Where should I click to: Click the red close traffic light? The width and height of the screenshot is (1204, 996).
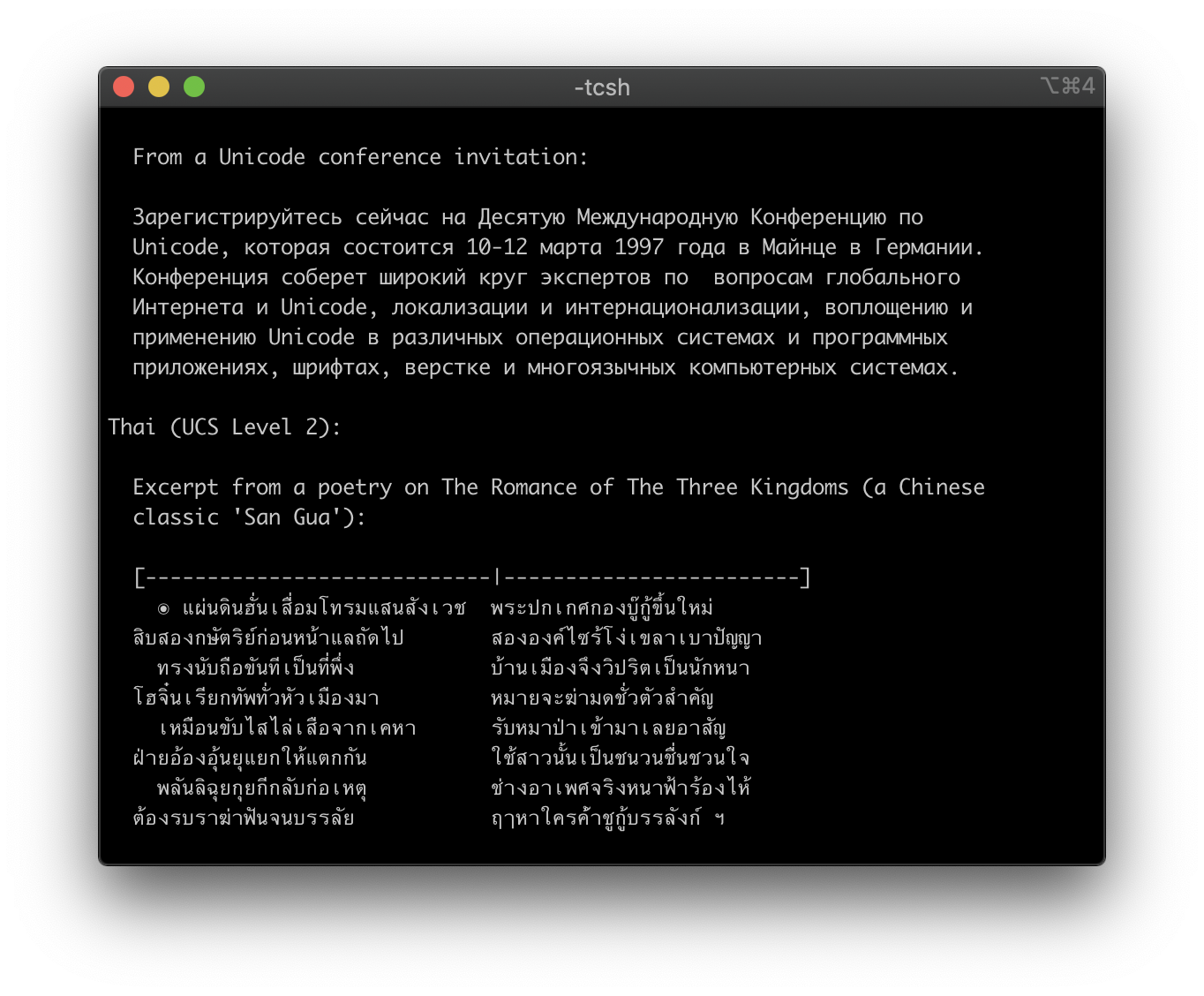[x=124, y=87]
